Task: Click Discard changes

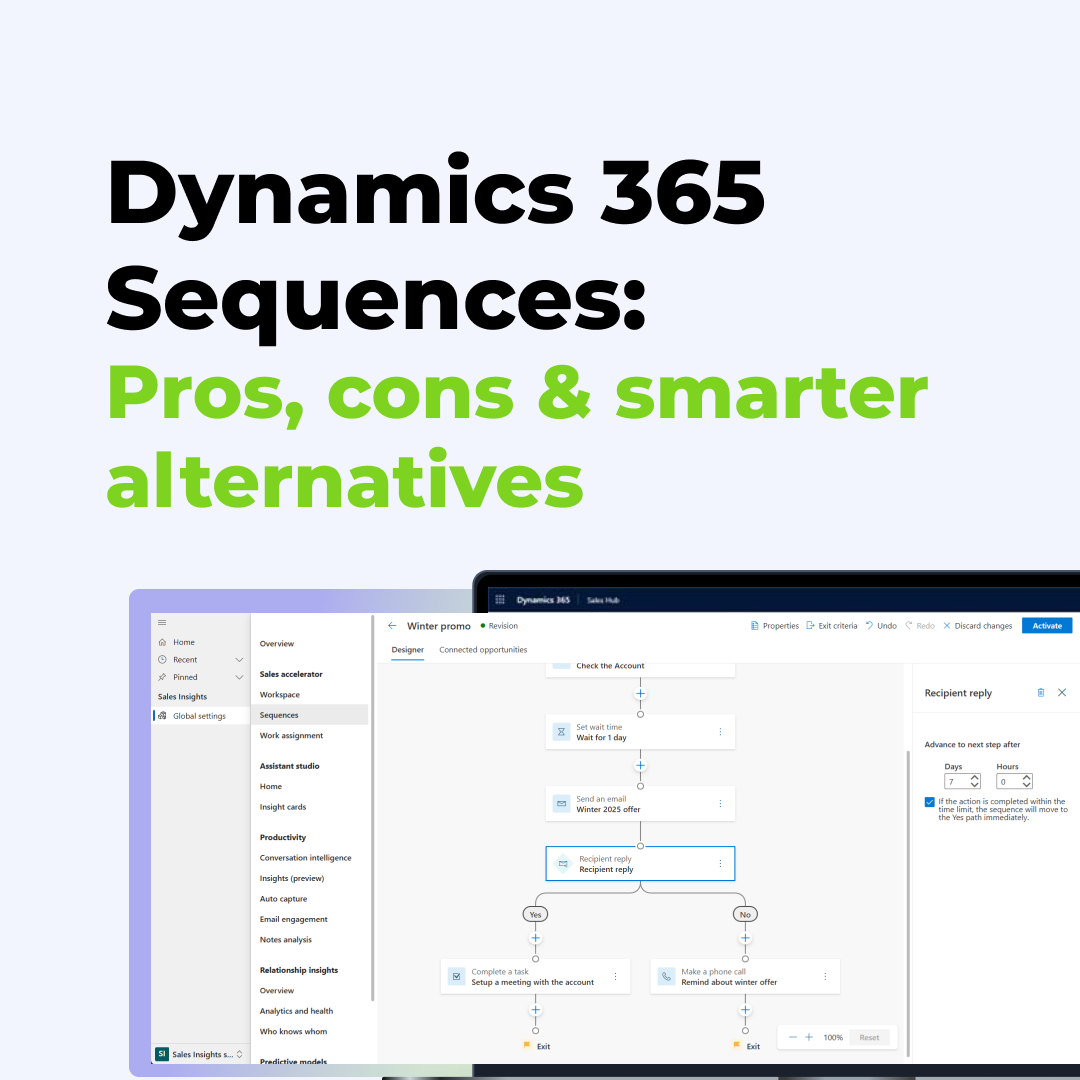Action: click(977, 626)
